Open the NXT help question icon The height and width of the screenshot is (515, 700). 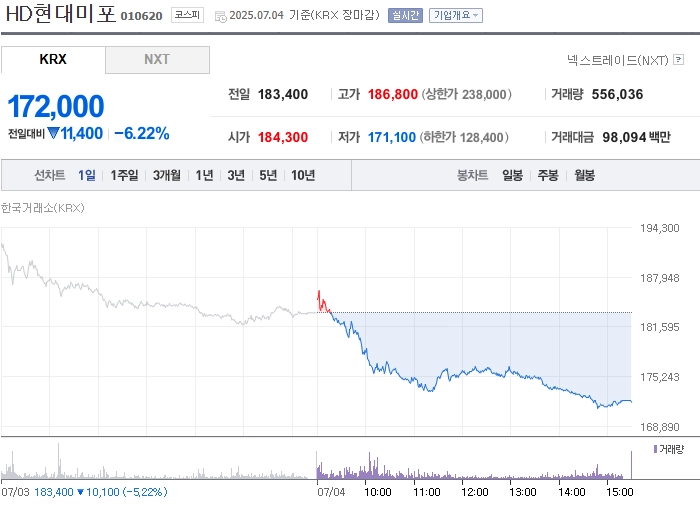679,59
